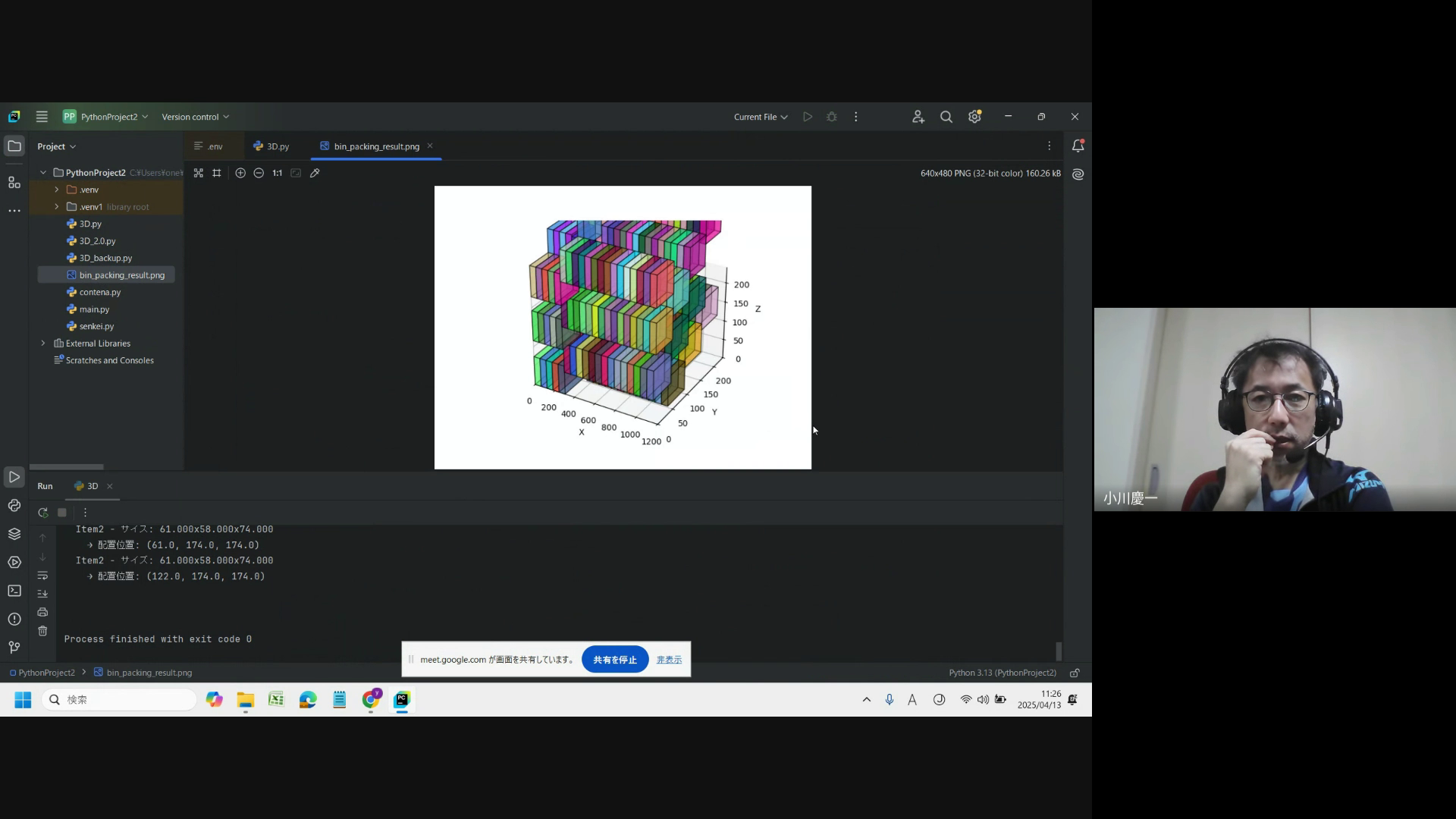Zoom out of the image
Screen dimensions: 1456x819
[x=259, y=173]
